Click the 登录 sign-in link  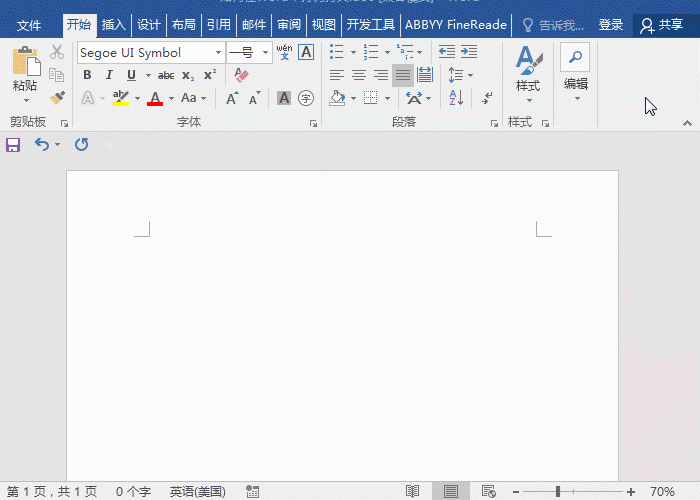611,25
